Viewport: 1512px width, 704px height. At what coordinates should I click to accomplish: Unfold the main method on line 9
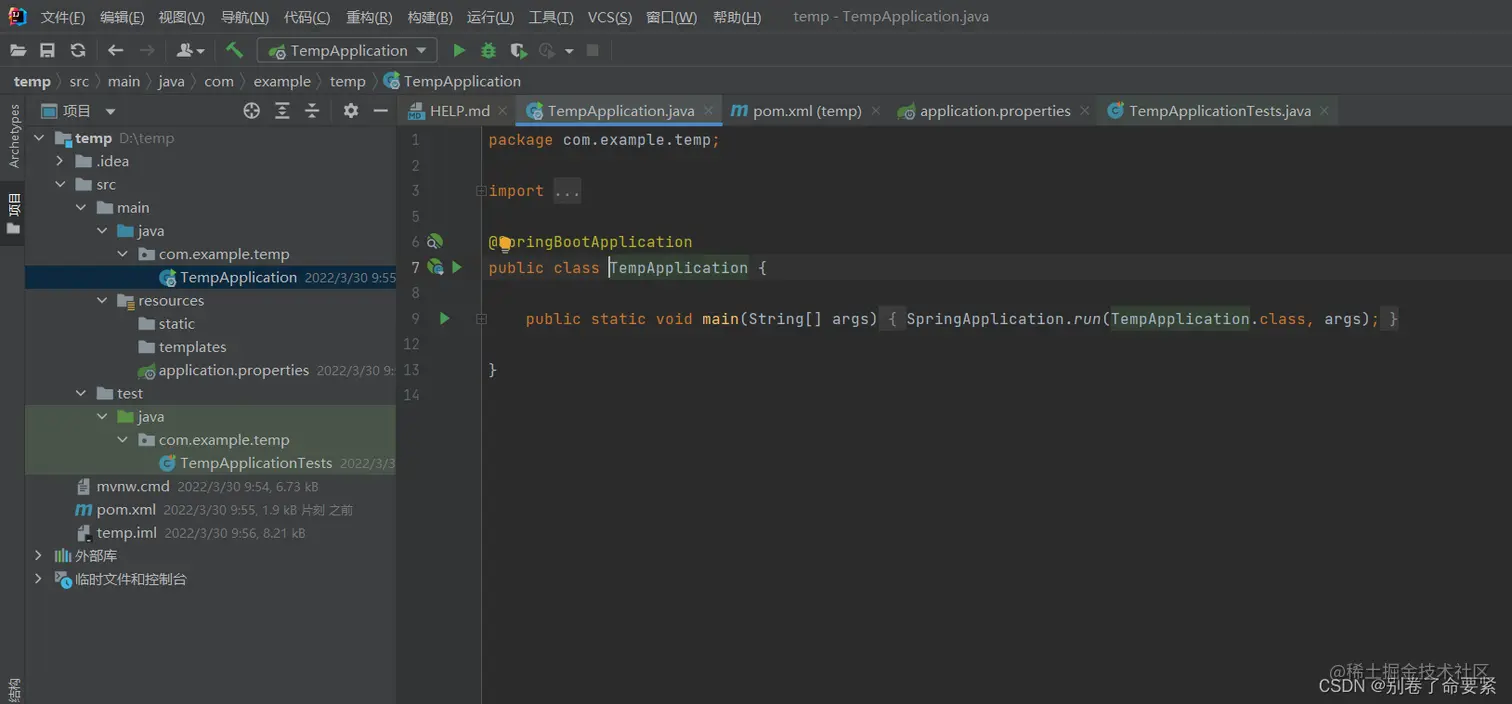(481, 318)
